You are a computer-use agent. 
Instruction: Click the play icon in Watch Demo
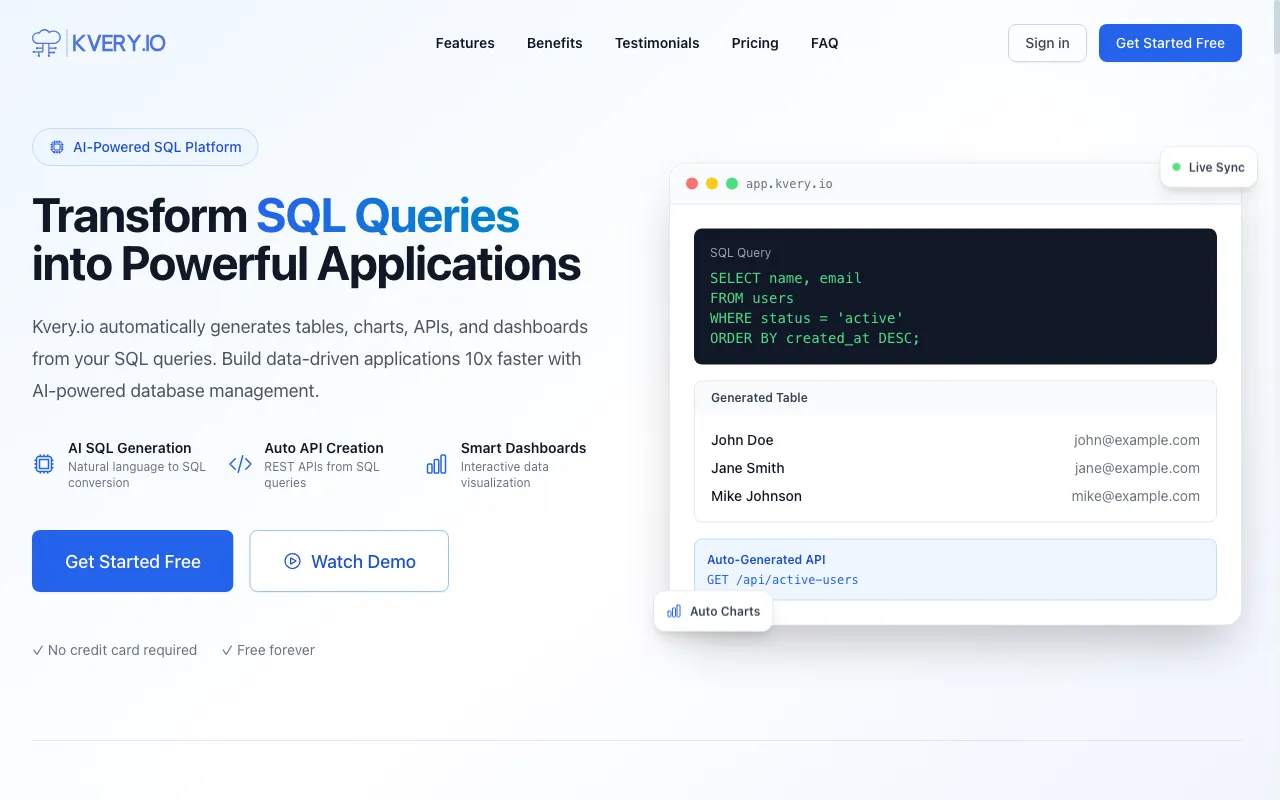[292, 561]
